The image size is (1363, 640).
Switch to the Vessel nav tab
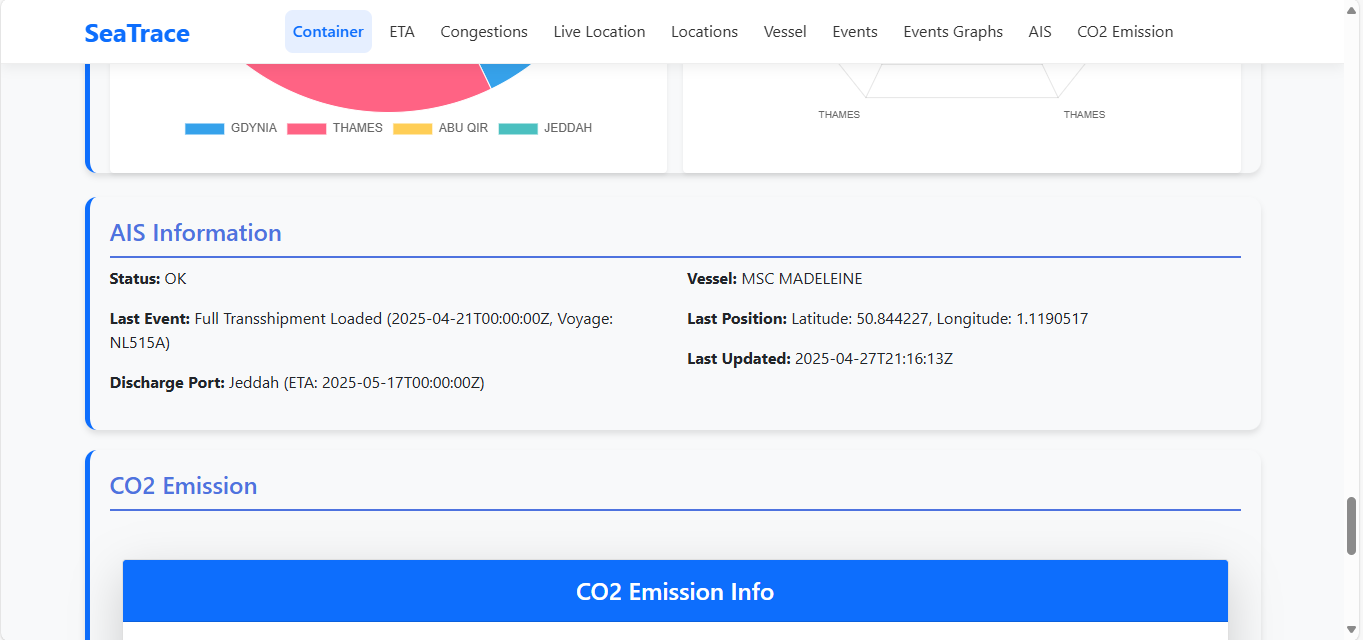[785, 32]
